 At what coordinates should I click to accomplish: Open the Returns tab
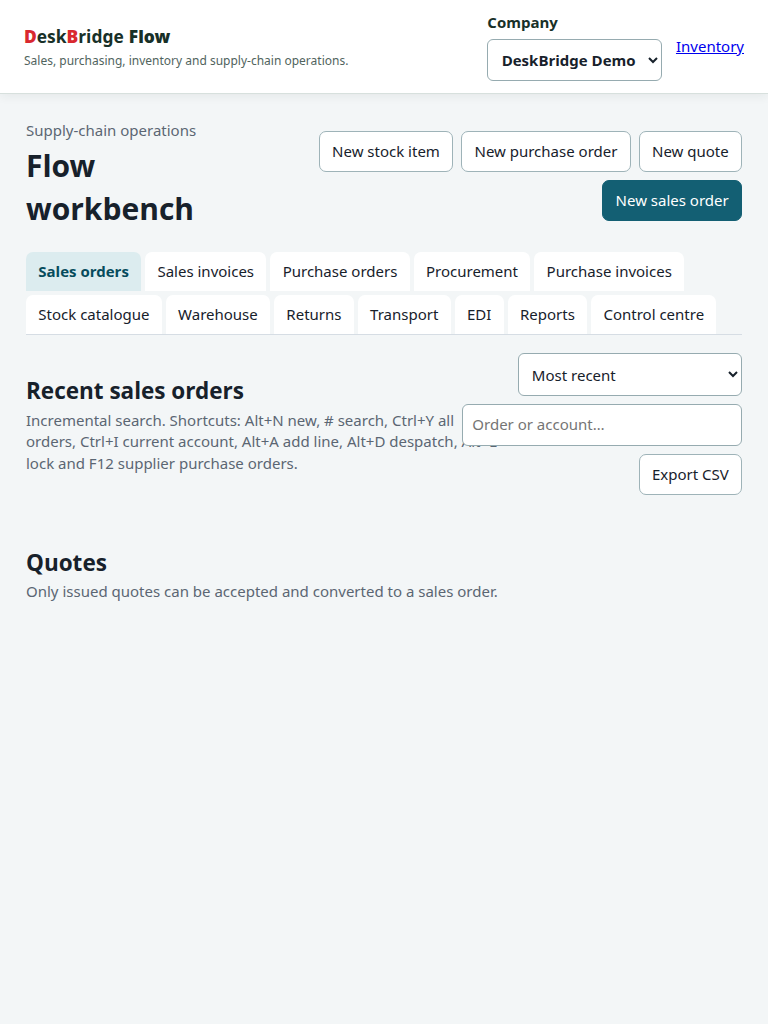(313, 315)
